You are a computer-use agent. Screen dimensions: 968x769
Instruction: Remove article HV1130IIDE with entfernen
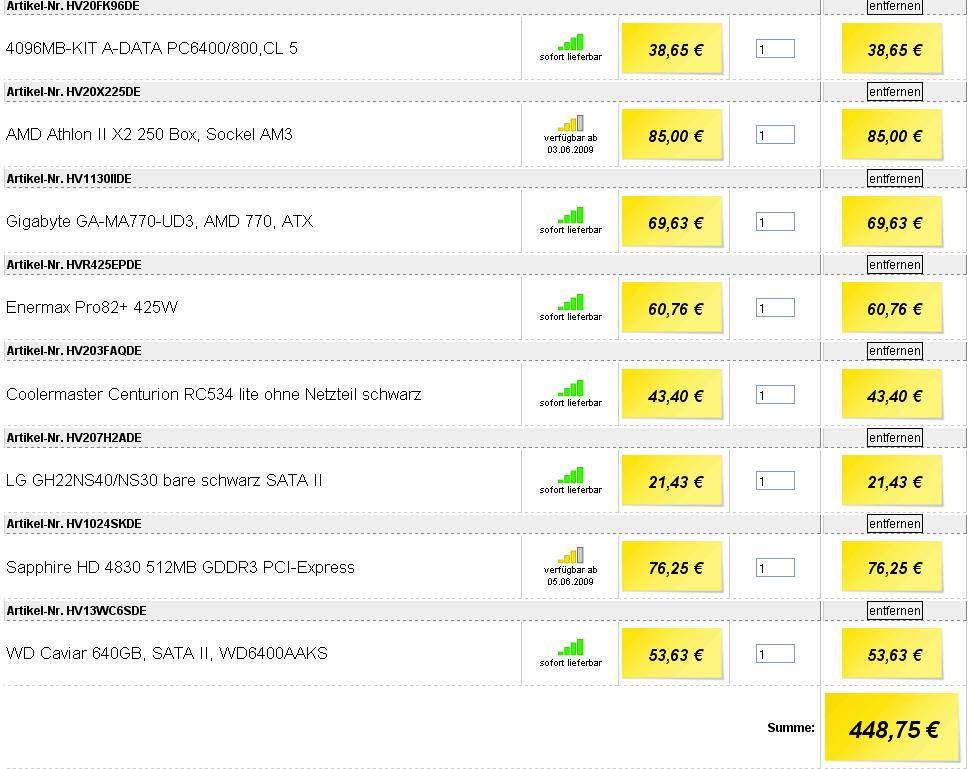coord(895,178)
